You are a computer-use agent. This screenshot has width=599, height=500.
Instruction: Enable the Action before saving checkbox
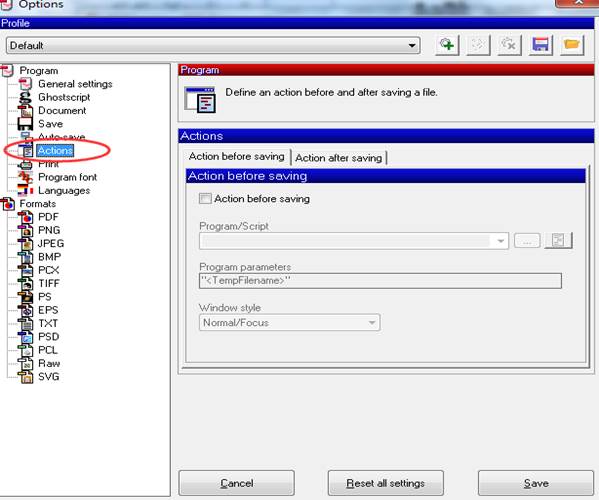click(205, 199)
